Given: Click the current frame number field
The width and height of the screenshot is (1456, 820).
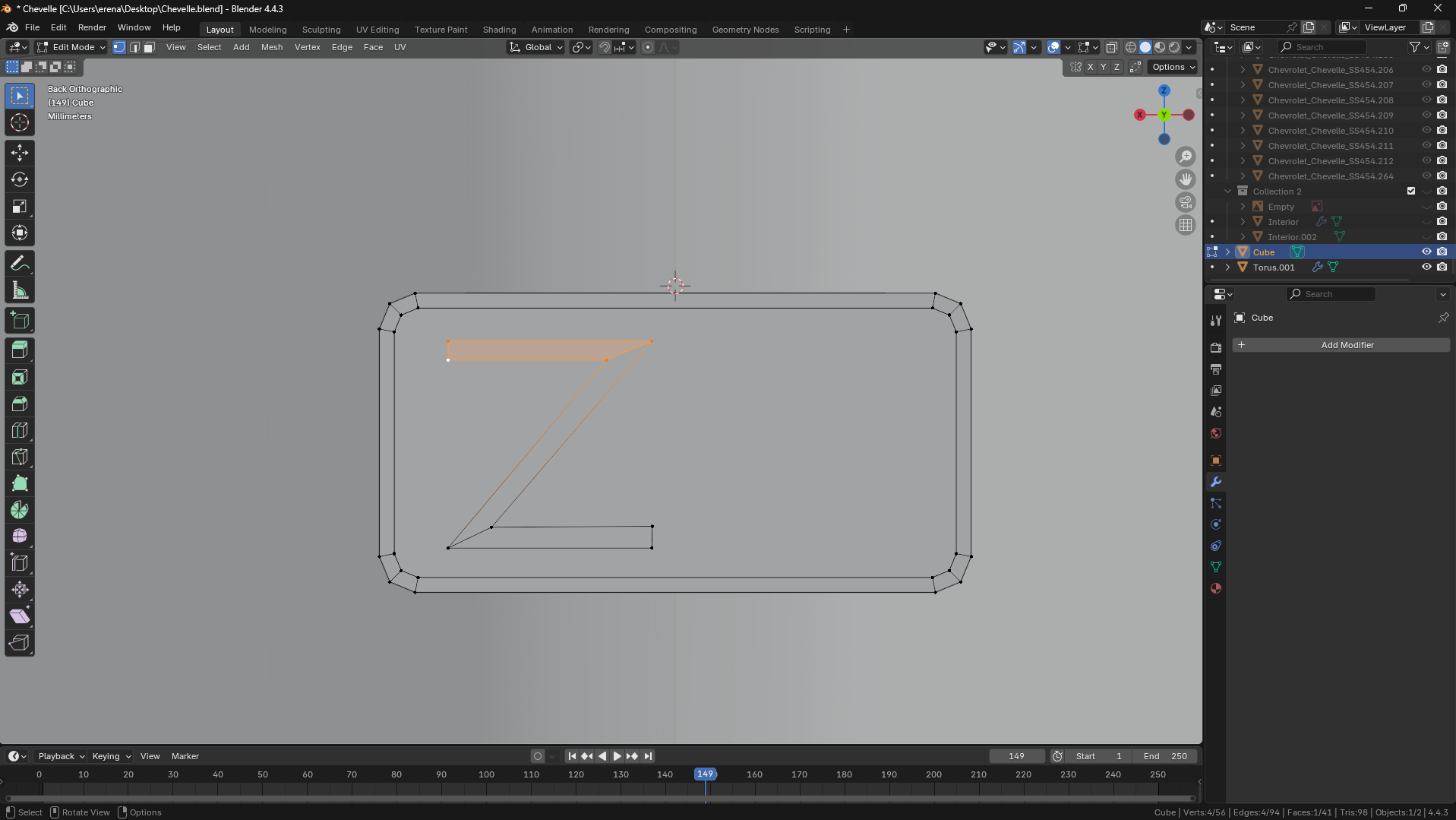Looking at the screenshot, I should click(1017, 756).
